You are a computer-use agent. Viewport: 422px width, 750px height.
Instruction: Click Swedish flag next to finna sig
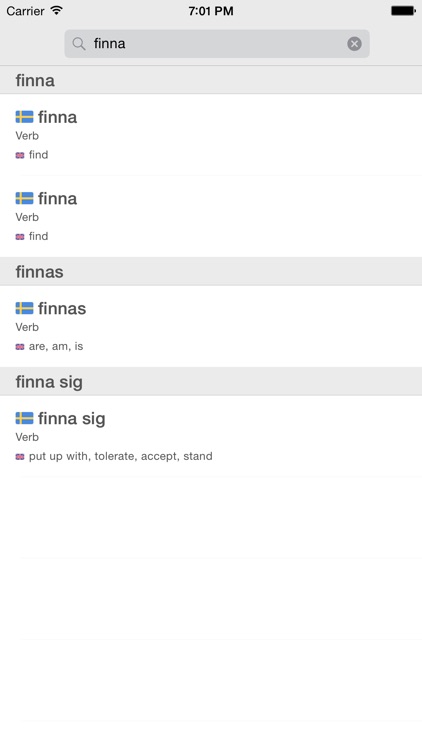(x=24, y=418)
